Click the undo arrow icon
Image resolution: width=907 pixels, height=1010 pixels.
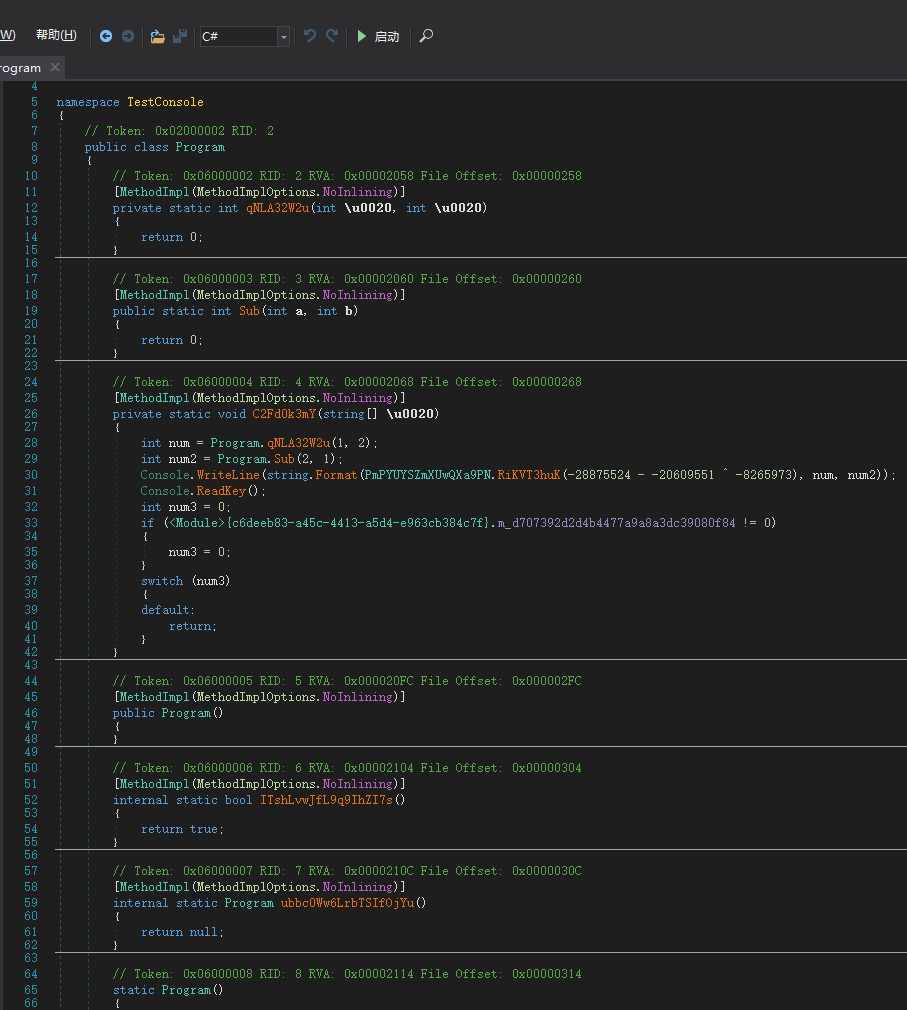(x=310, y=36)
